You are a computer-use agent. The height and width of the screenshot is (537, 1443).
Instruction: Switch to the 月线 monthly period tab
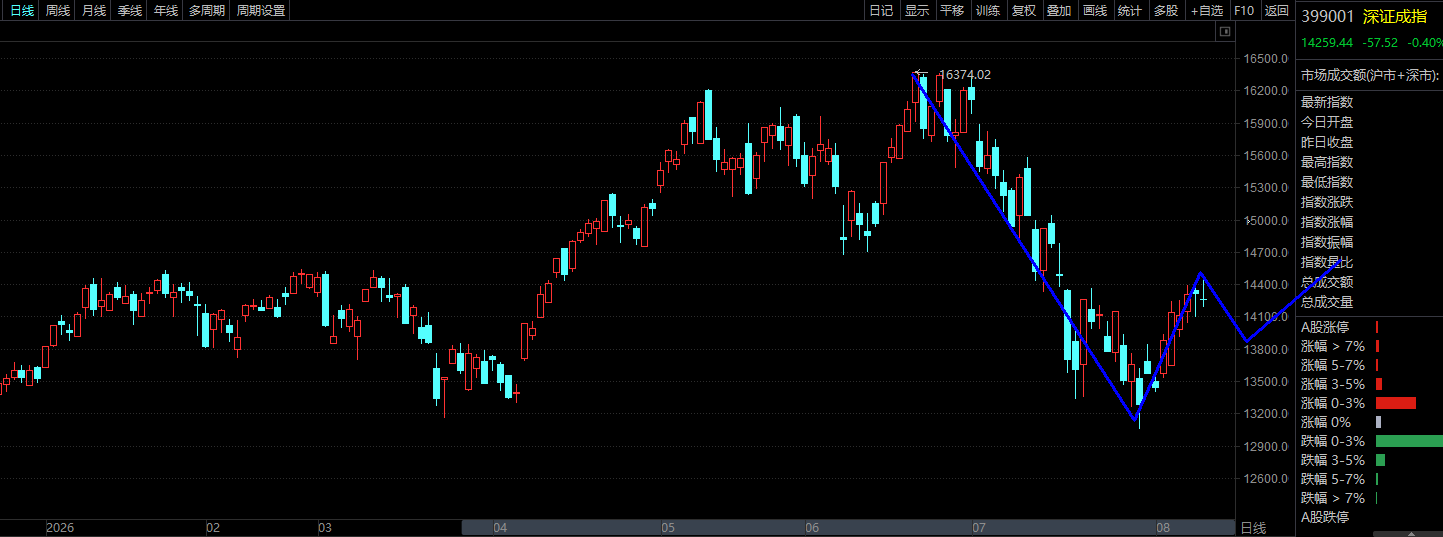click(x=94, y=11)
